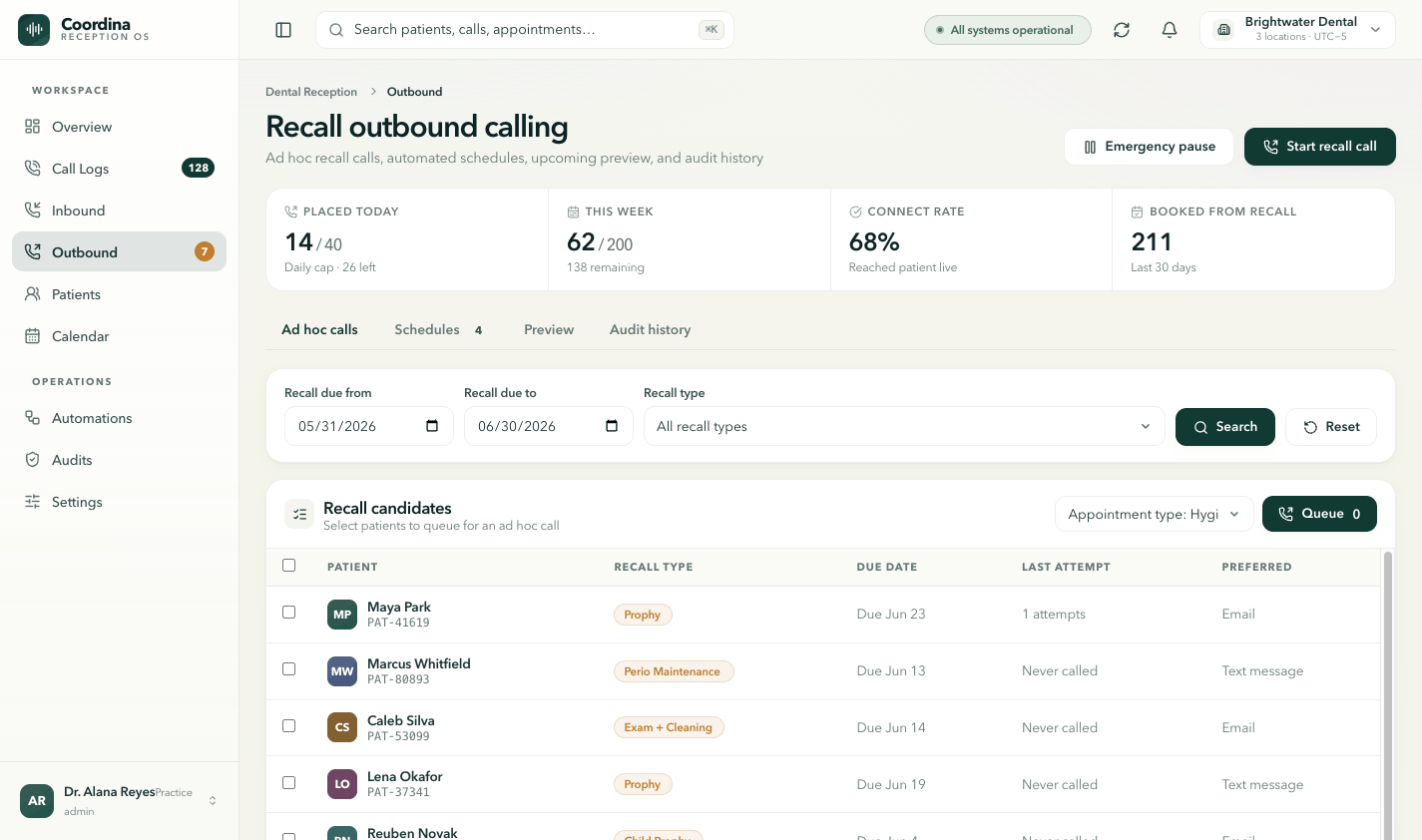Switch to the Schedules tab
This screenshot has height=840, width=1422.
pyautogui.click(x=438, y=329)
